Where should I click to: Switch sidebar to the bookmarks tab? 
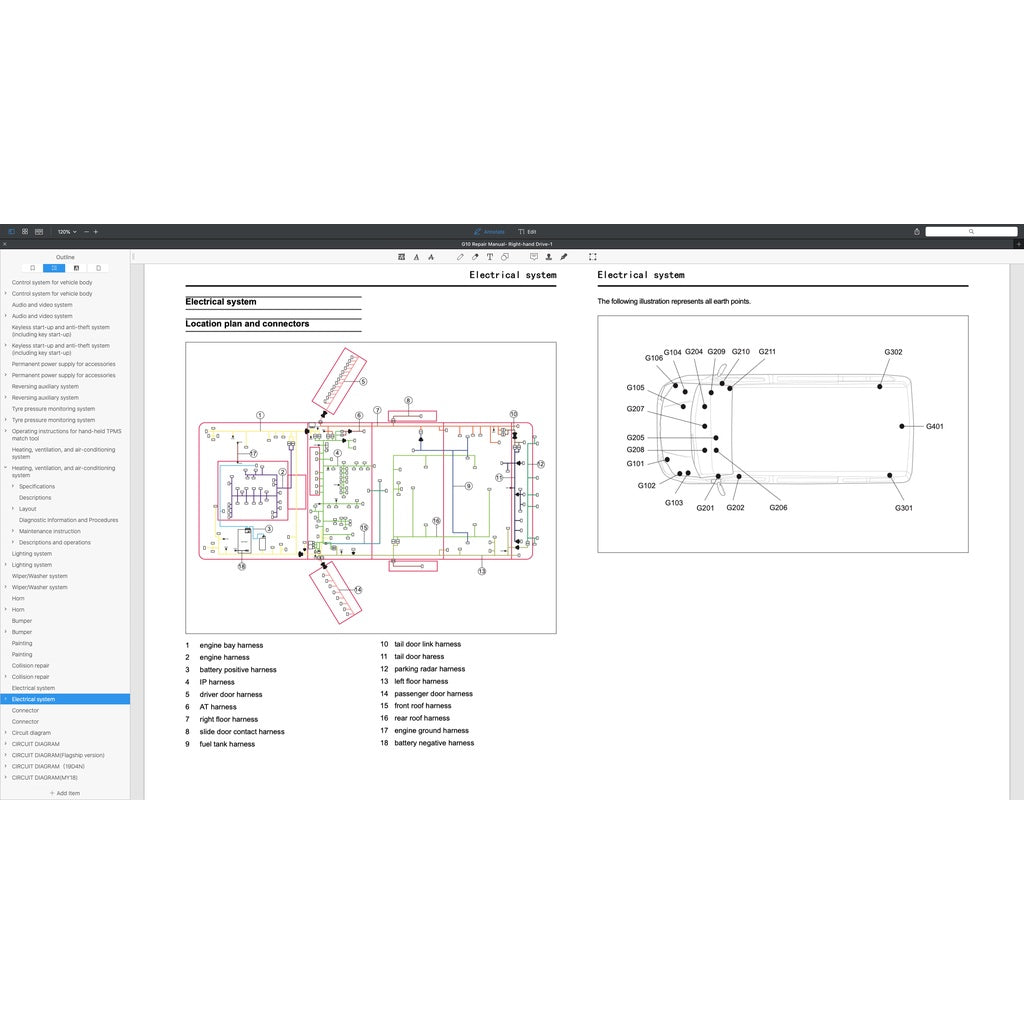pos(33,268)
